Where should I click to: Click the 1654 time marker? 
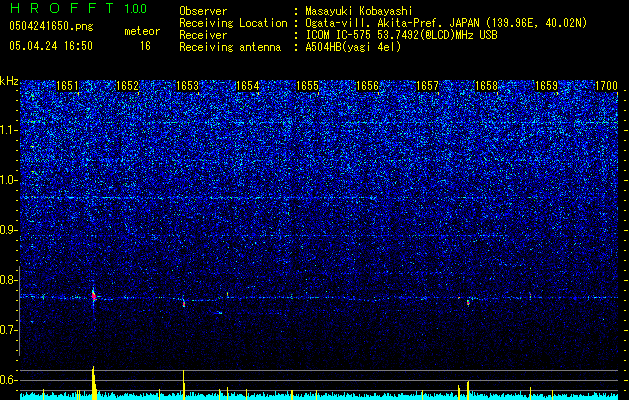coord(248,86)
